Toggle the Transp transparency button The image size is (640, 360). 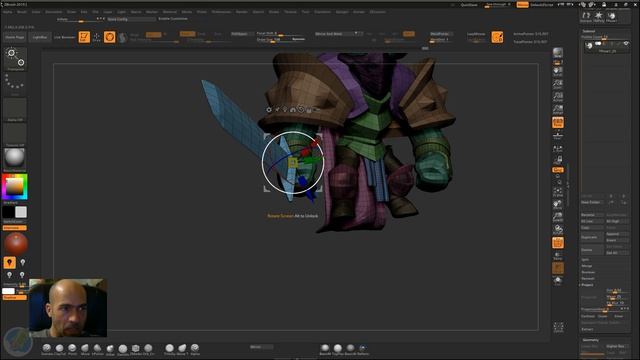pos(558,256)
